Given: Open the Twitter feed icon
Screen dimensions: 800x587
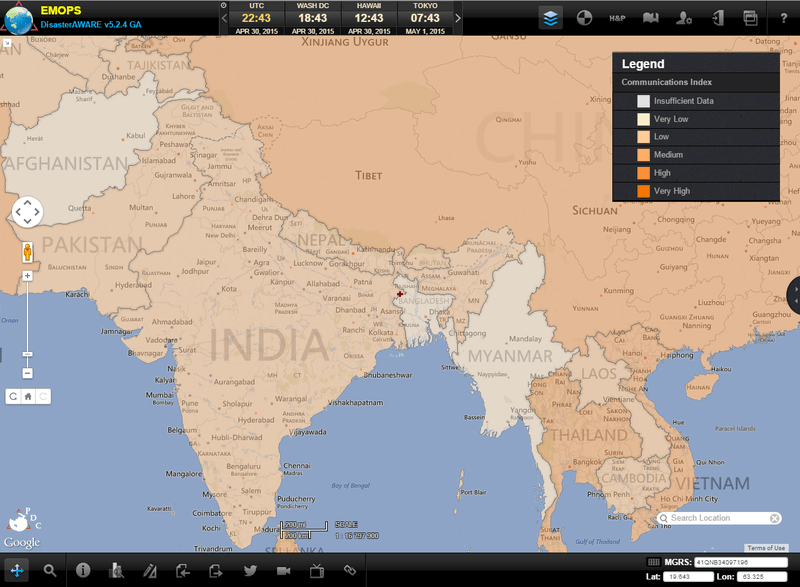Looking at the screenshot, I should pos(250,570).
